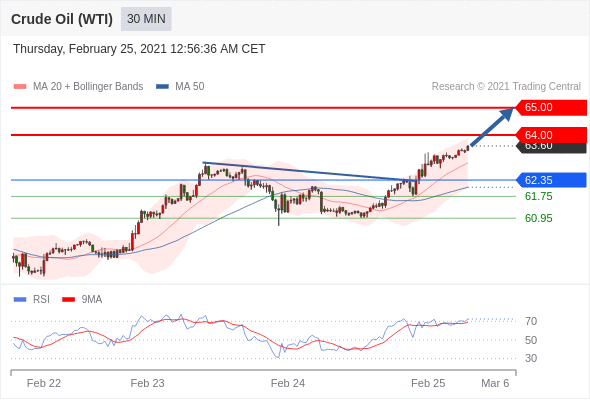590x400 pixels.
Task: Toggle the RSI legend entry
Action: (x=32, y=300)
